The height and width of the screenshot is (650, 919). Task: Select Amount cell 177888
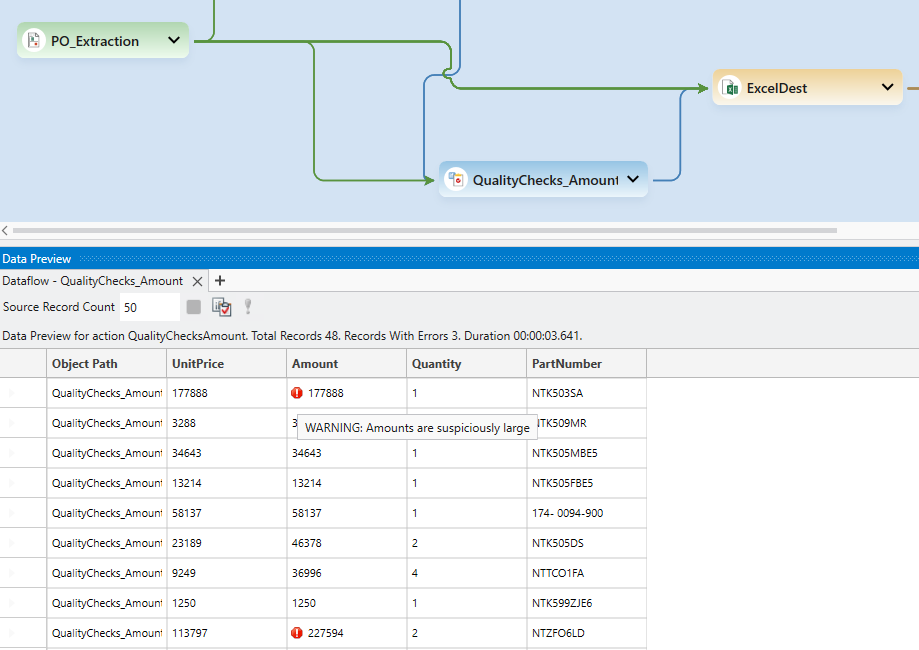(347, 393)
